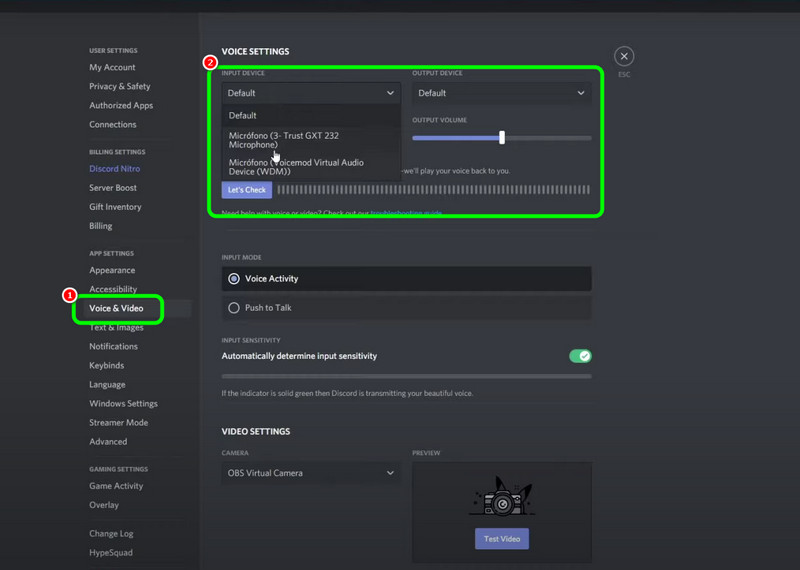
Task: Open My Account settings page
Action: (x=112, y=68)
